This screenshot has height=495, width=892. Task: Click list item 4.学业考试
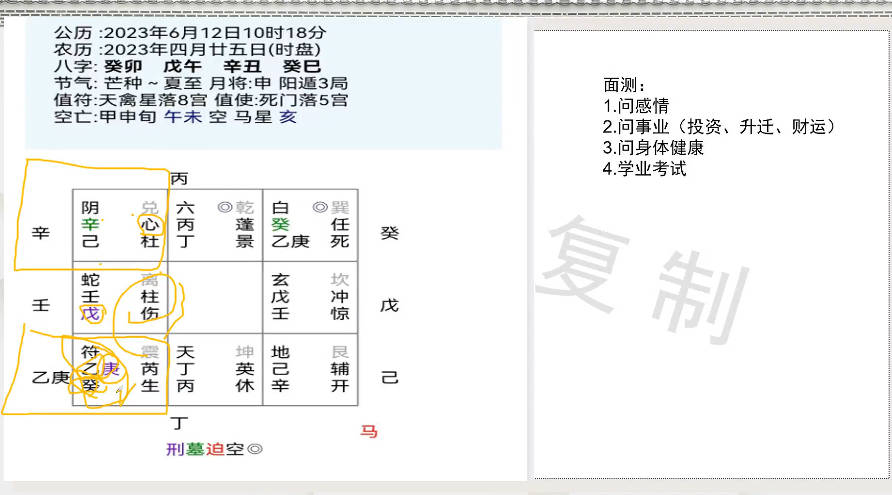[644, 169]
